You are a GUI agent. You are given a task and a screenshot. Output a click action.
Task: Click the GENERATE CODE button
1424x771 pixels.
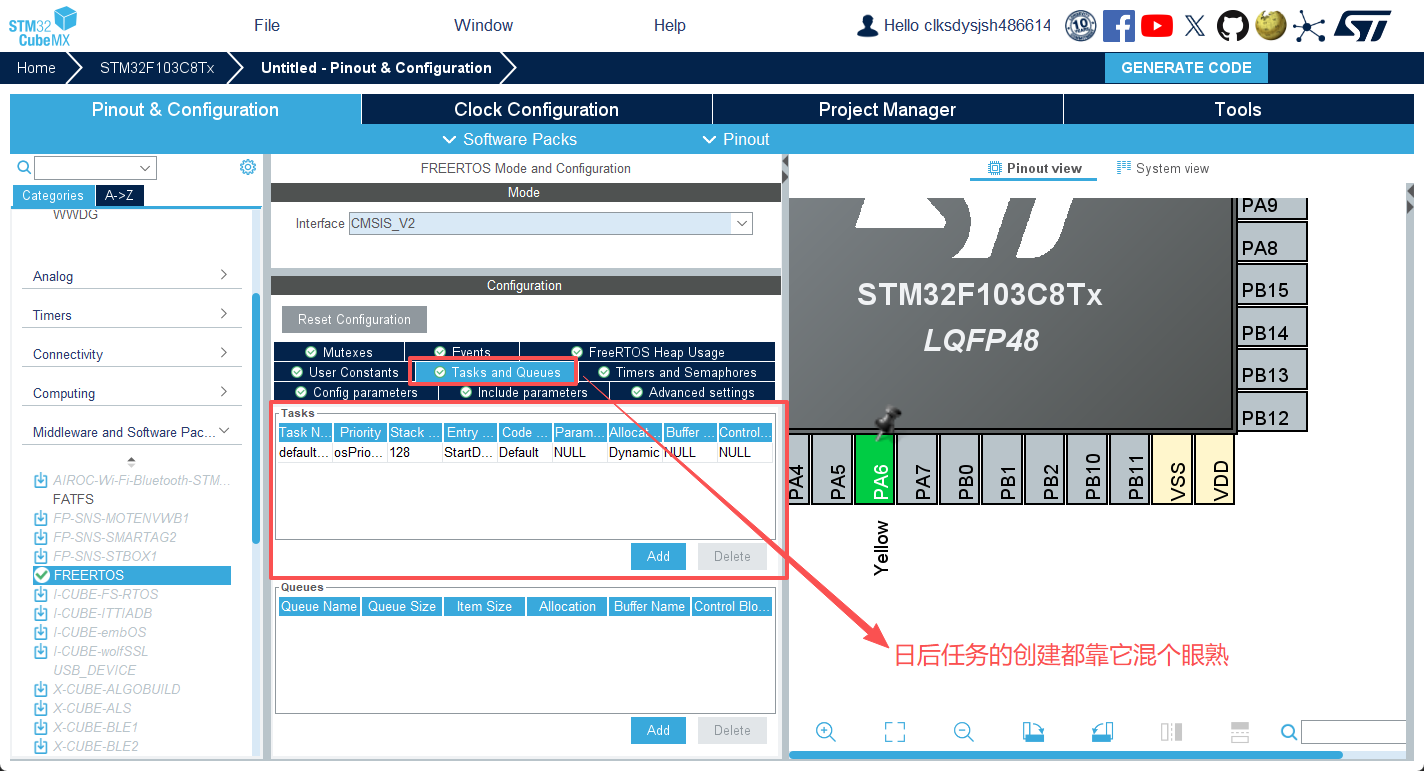[1186, 68]
